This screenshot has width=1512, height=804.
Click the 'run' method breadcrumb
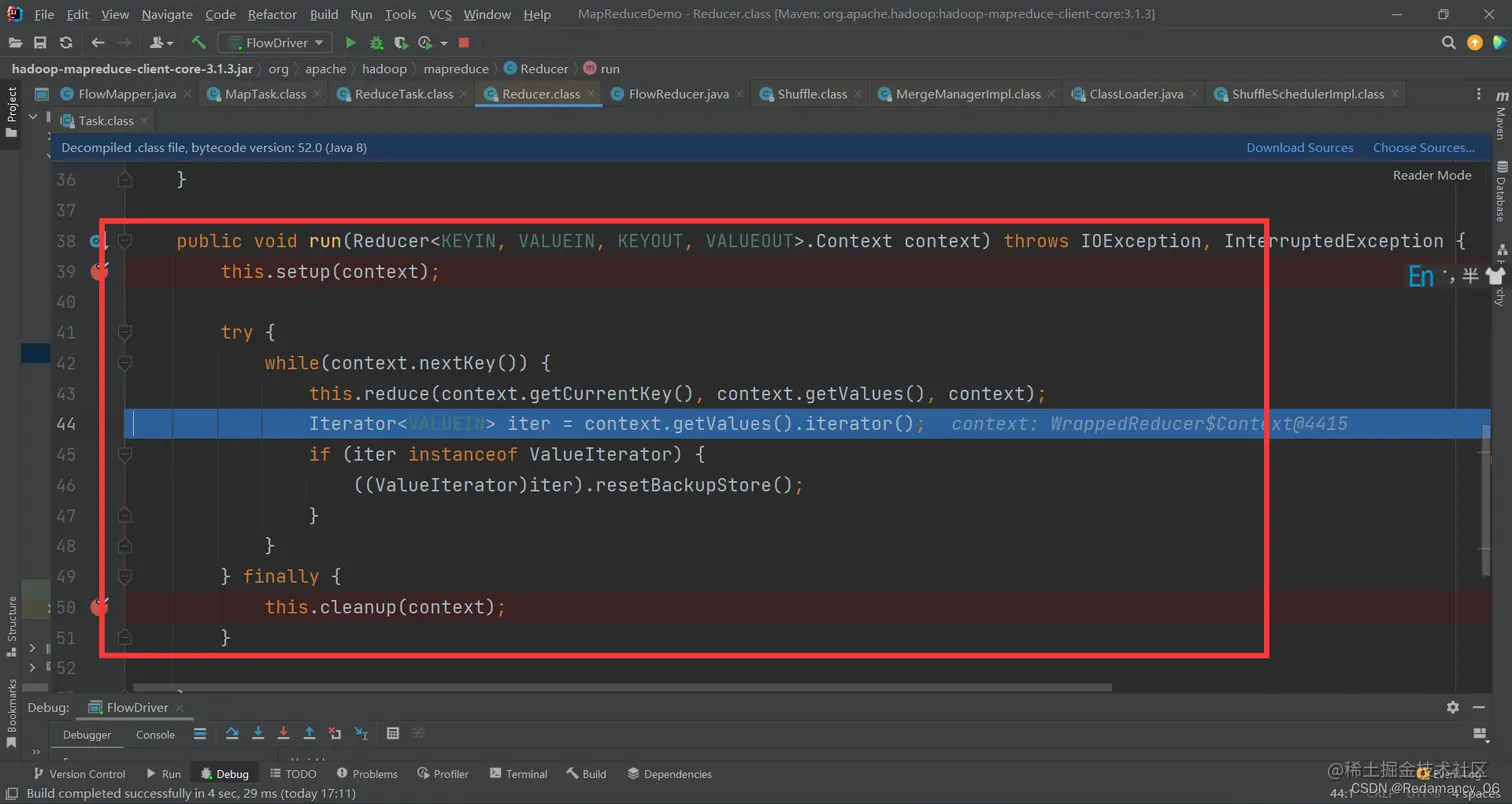(x=601, y=69)
